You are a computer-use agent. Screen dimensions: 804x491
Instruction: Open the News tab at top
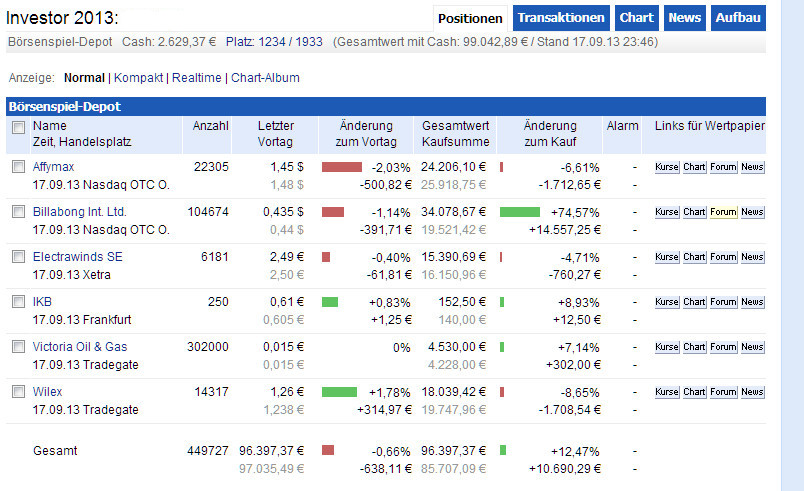[684, 18]
